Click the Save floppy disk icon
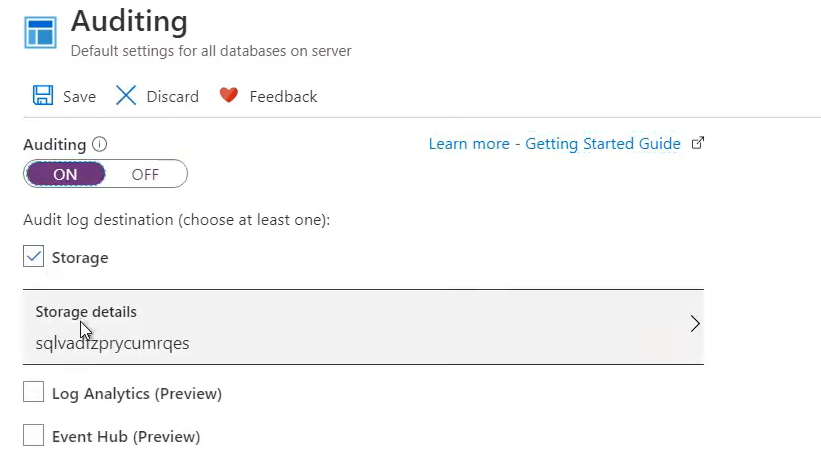Image resolution: width=821 pixels, height=458 pixels. click(x=43, y=96)
